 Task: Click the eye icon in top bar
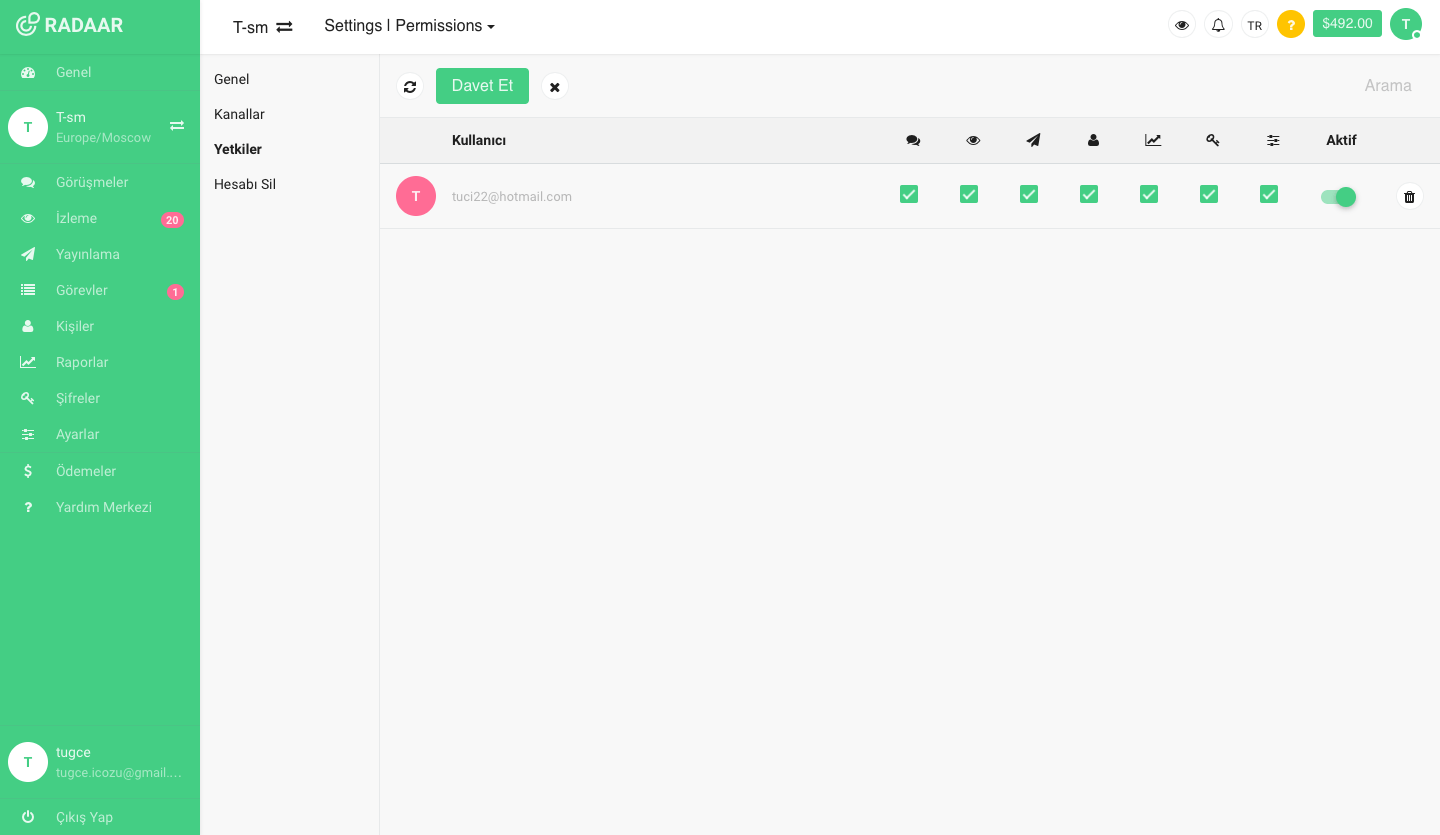pyautogui.click(x=1182, y=25)
